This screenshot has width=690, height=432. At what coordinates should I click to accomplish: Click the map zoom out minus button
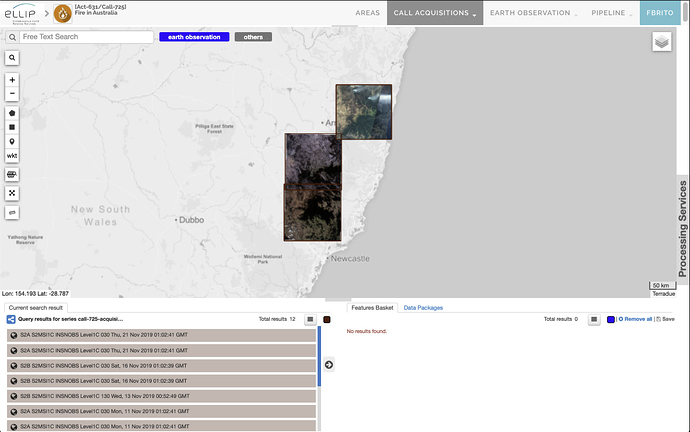point(12,94)
